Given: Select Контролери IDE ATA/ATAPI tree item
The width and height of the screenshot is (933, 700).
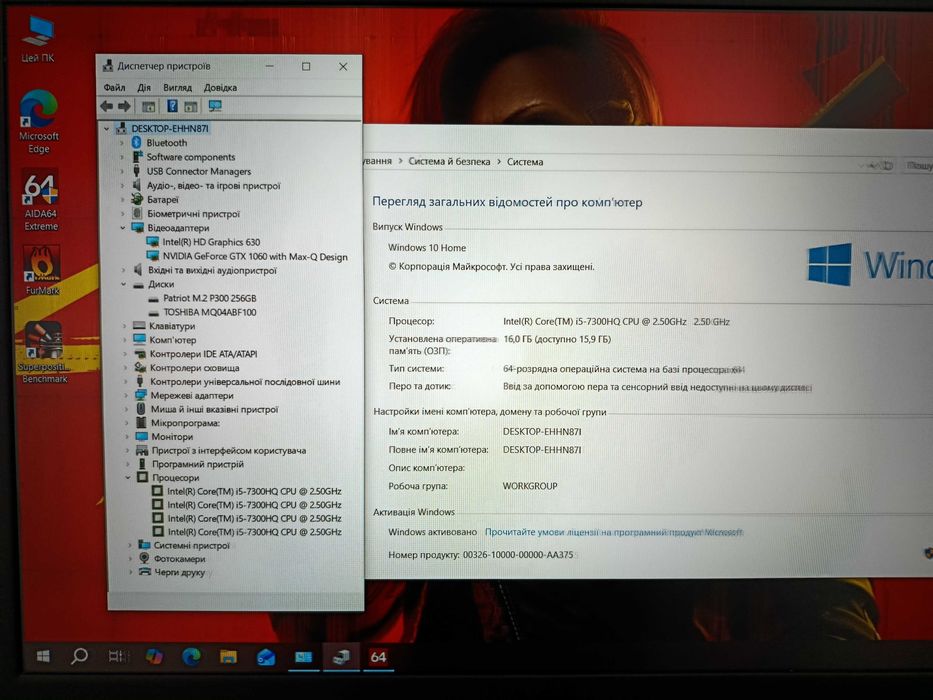Looking at the screenshot, I should tap(203, 354).
